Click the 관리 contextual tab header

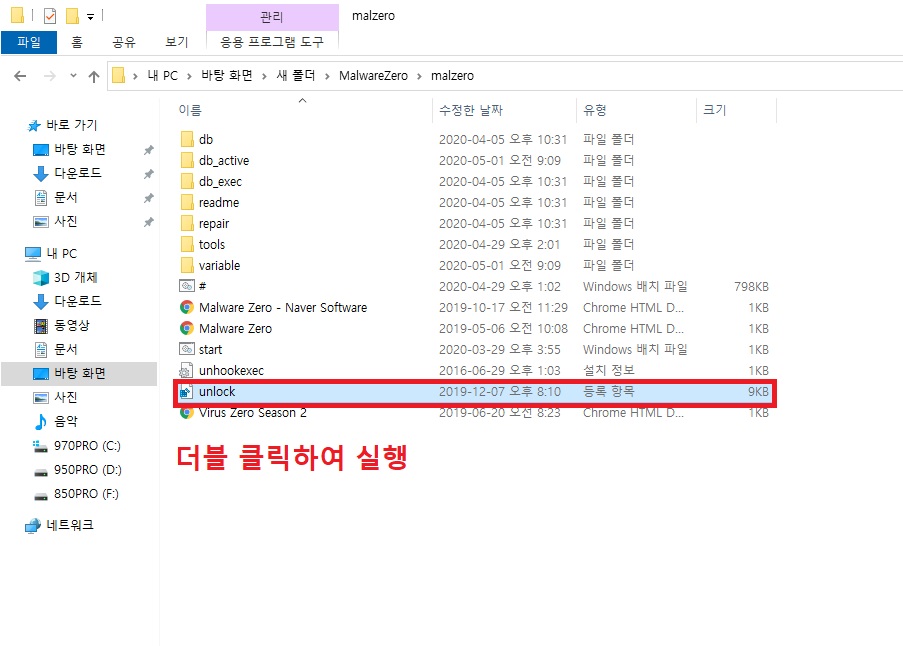[272, 17]
